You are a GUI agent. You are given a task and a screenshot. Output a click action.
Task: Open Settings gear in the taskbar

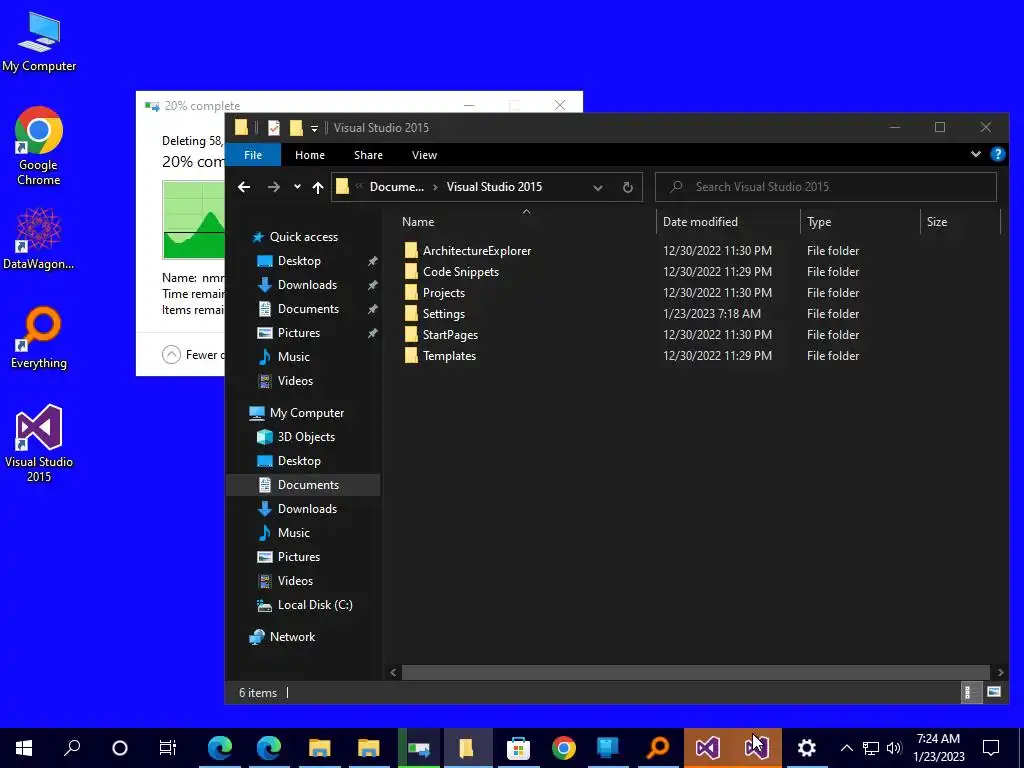pos(807,748)
